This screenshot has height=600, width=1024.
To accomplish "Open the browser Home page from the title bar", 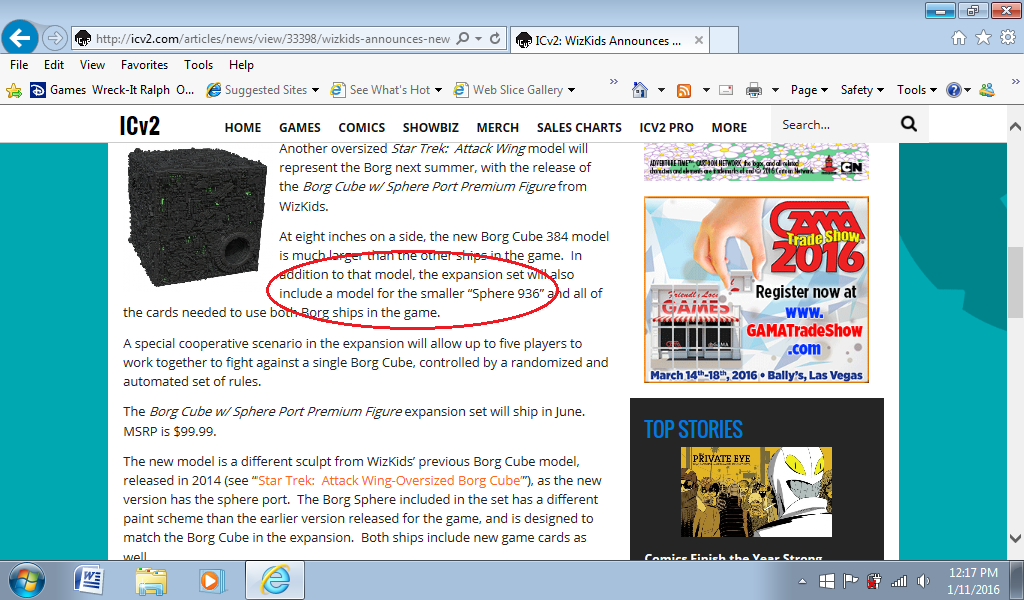I will [959, 38].
